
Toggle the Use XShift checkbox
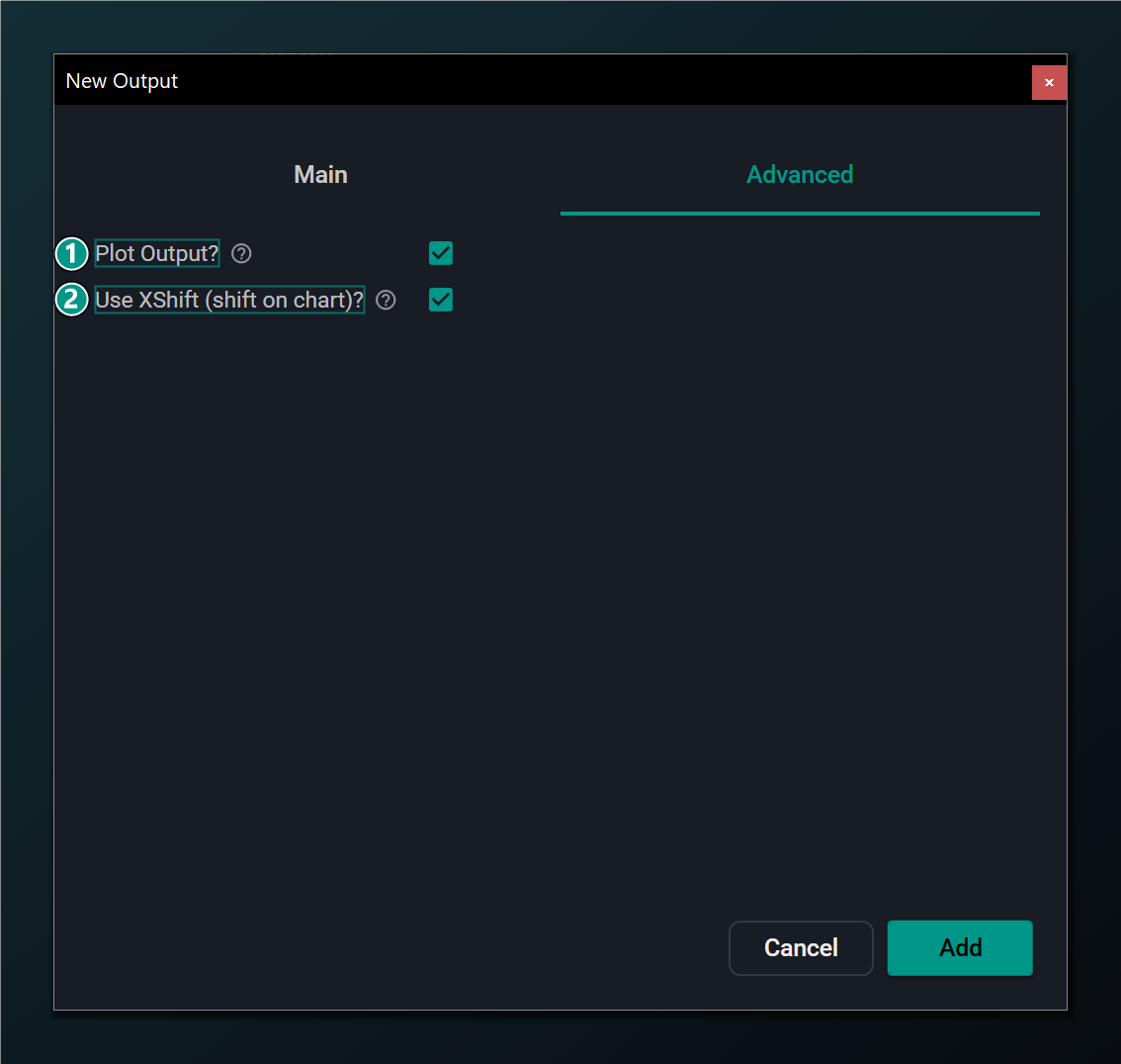click(x=441, y=300)
